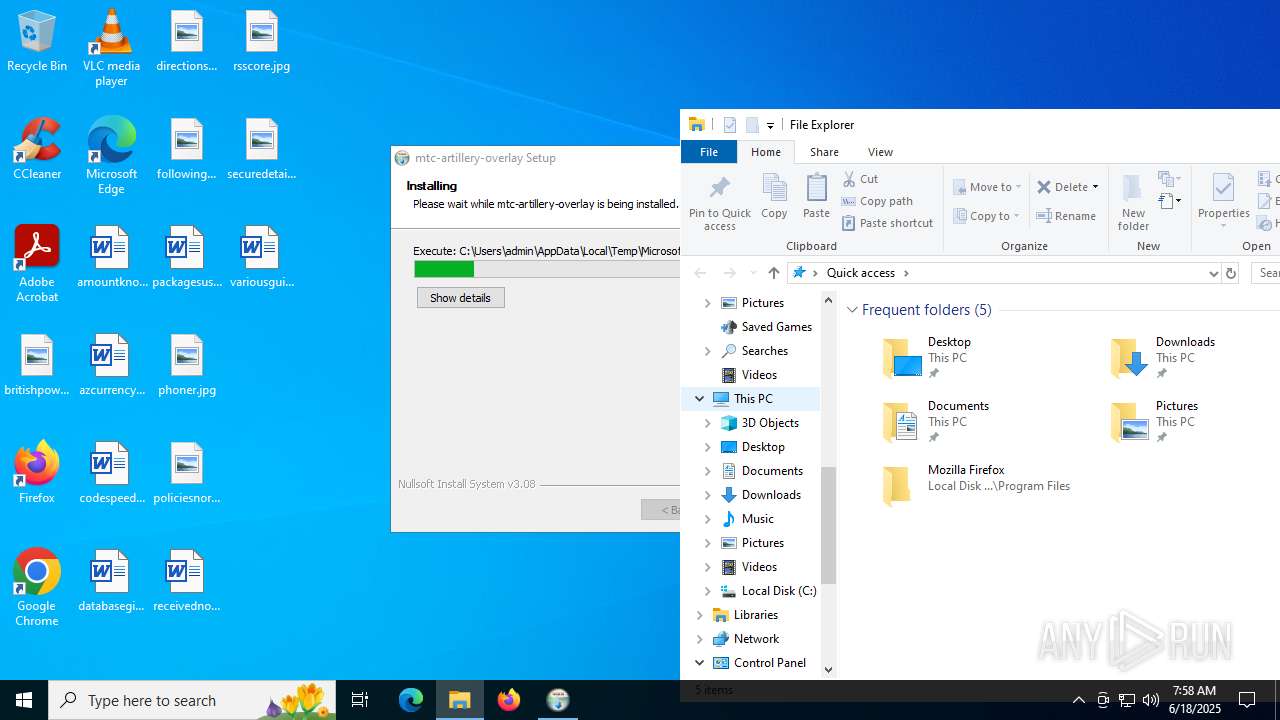Select Control Panel in navigation tree

pyautogui.click(x=759, y=663)
